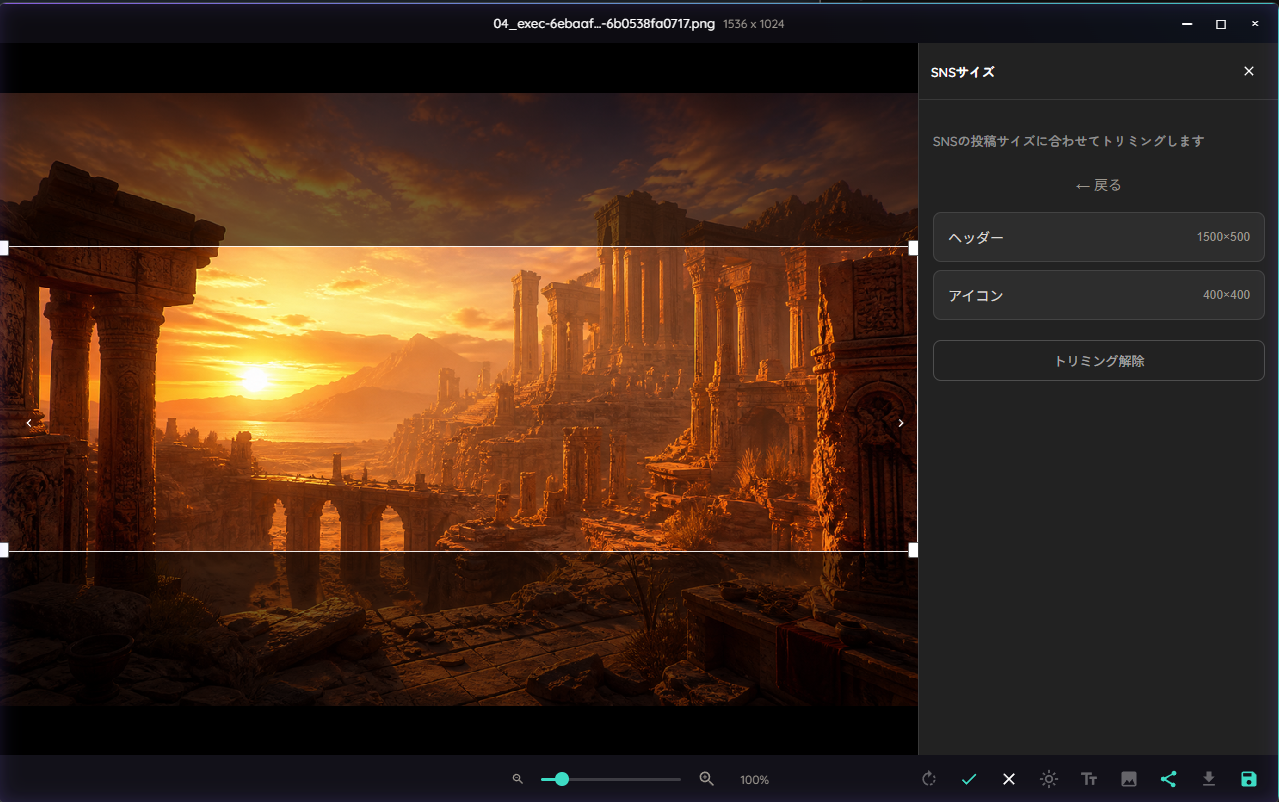Open the brightness adjustment tool

(1049, 779)
